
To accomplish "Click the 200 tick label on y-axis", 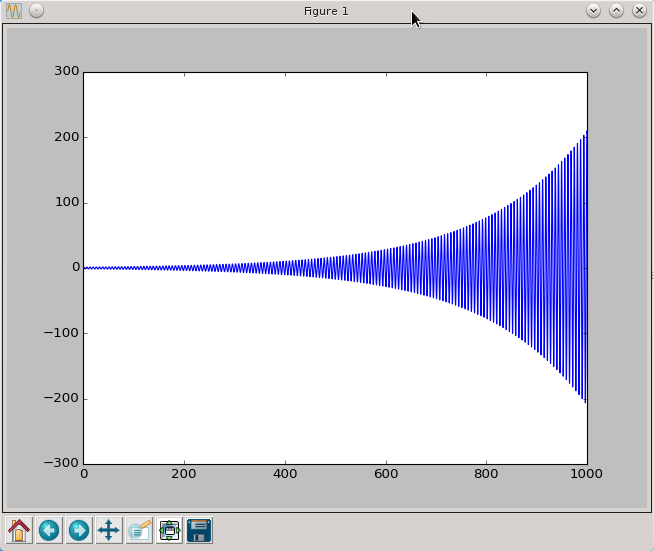I will click(x=68, y=137).
